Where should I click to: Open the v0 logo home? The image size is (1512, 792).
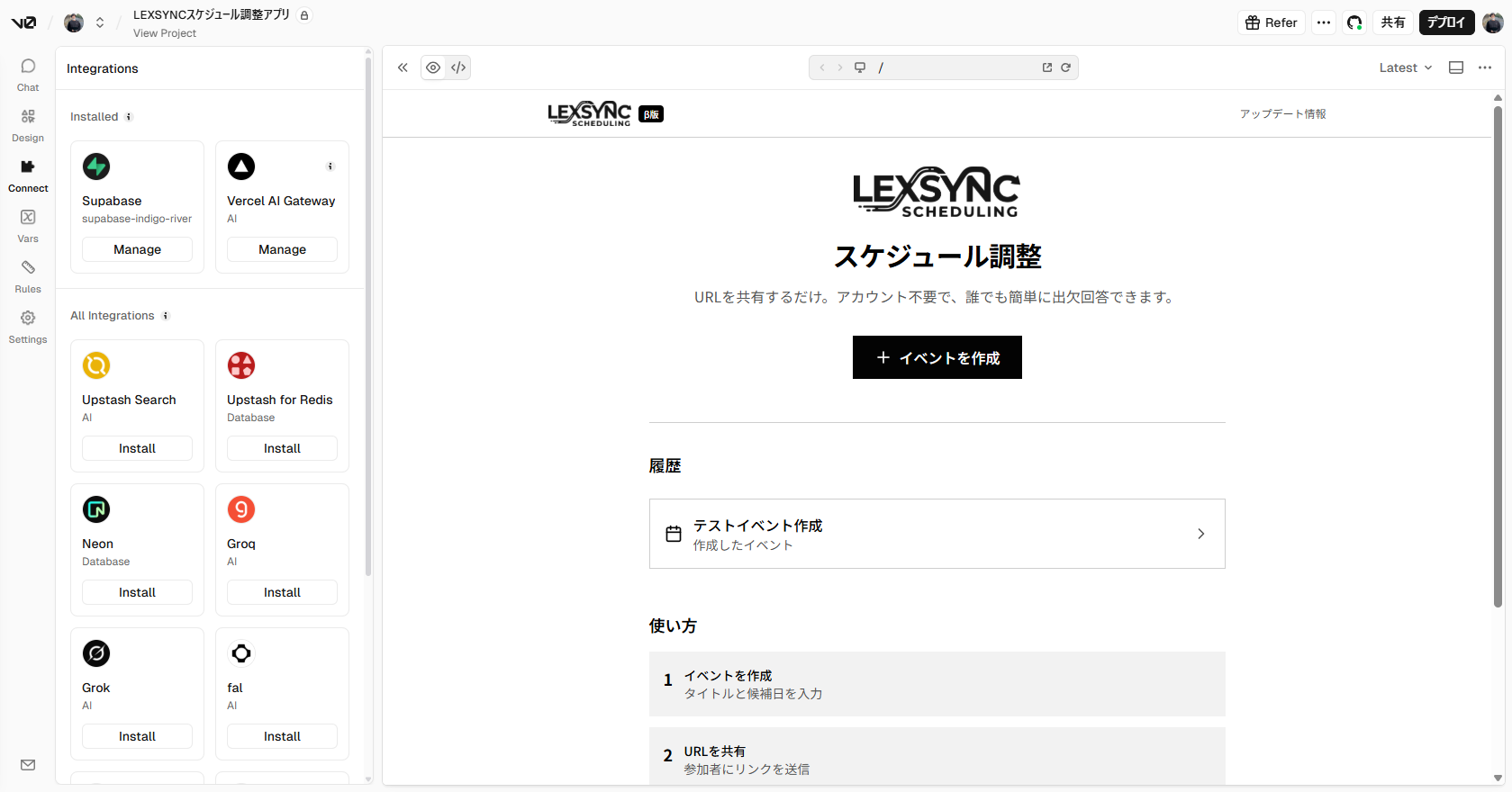[x=24, y=22]
